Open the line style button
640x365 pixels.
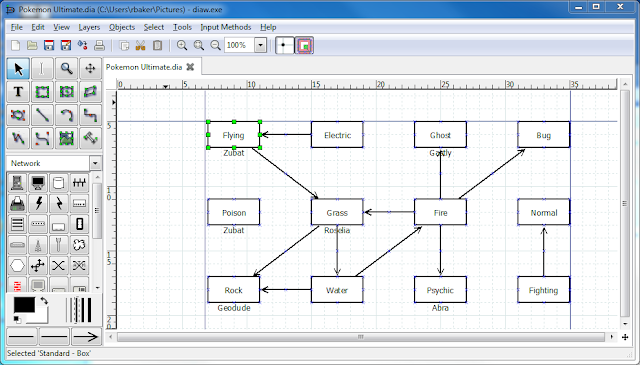[x=54, y=337]
